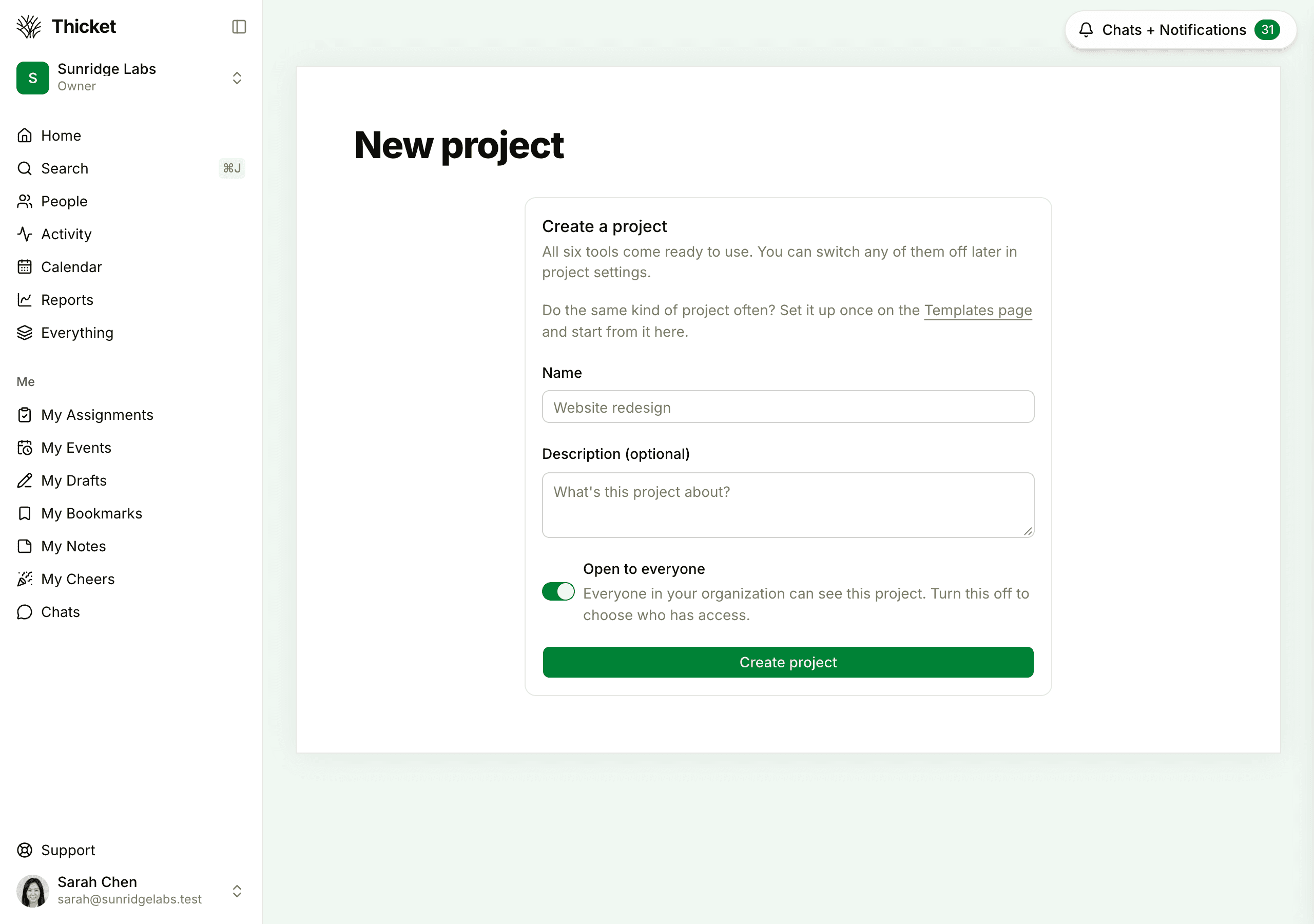This screenshot has width=1314, height=924.
Task: Click the description box resize handle
Action: (x=1028, y=531)
